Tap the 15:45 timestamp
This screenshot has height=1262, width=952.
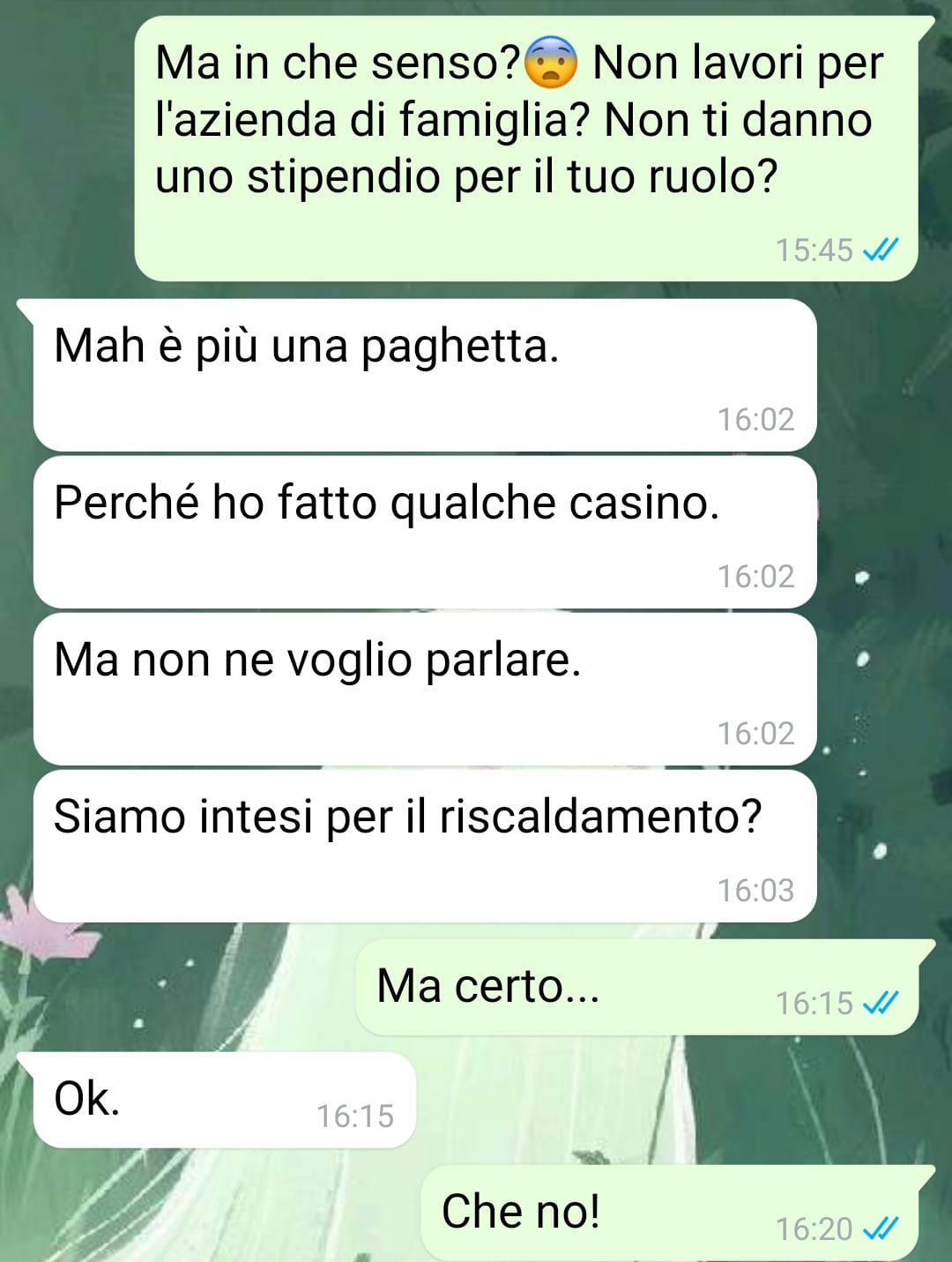click(814, 250)
